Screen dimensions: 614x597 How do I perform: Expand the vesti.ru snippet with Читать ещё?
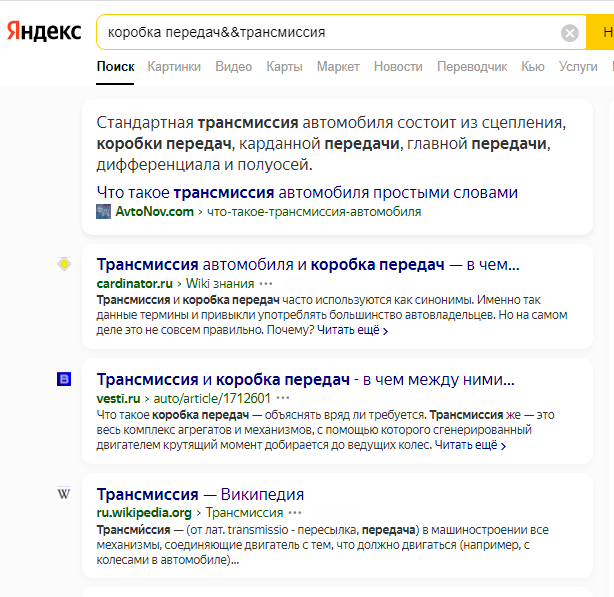tap(470, 445)
